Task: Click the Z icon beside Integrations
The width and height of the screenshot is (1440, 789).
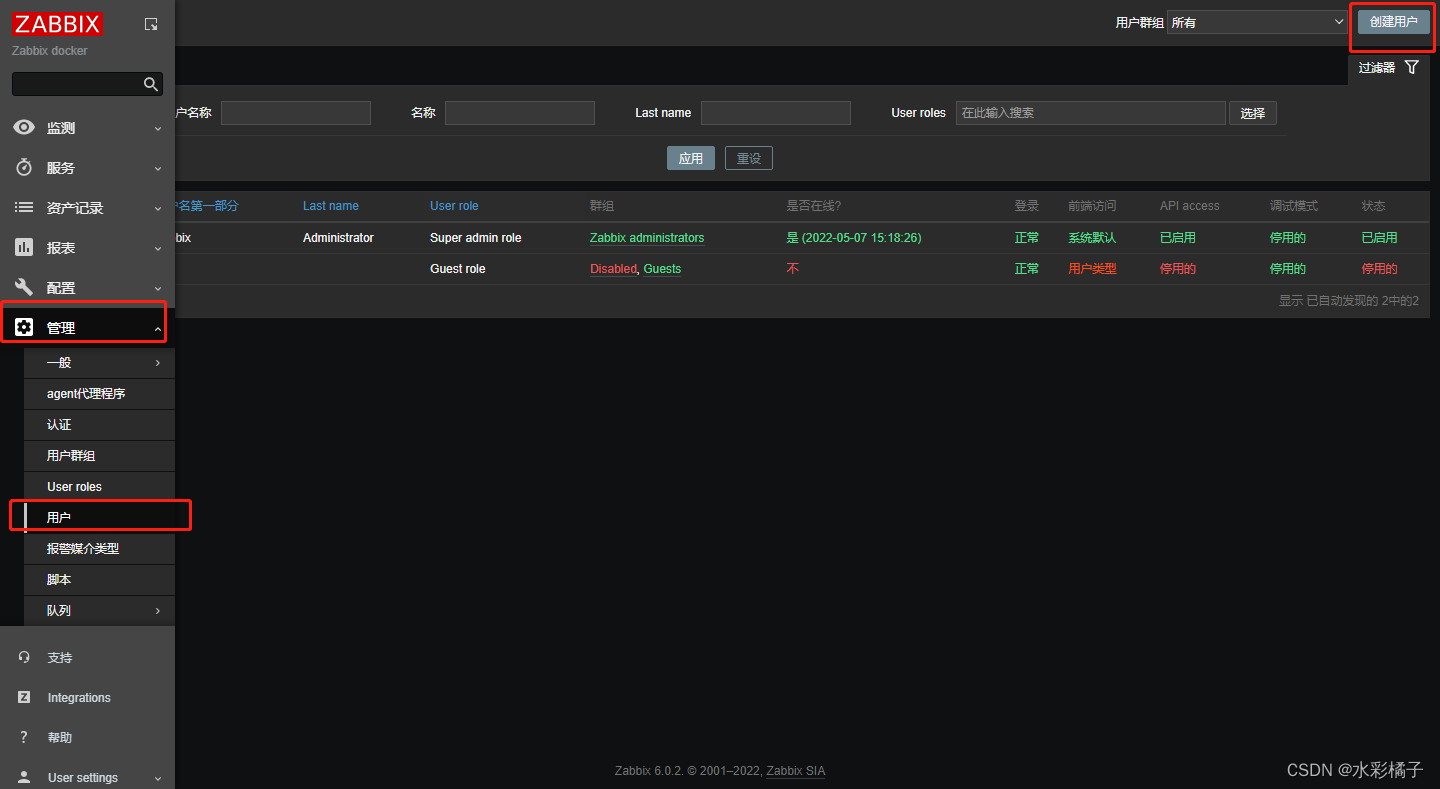Action: click(24, 697)
